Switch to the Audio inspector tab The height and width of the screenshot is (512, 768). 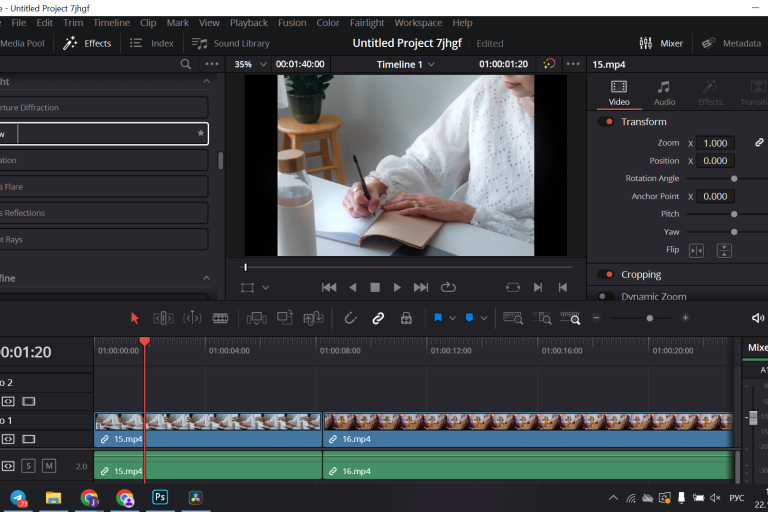pyautogui.click(x=664, y=92)
